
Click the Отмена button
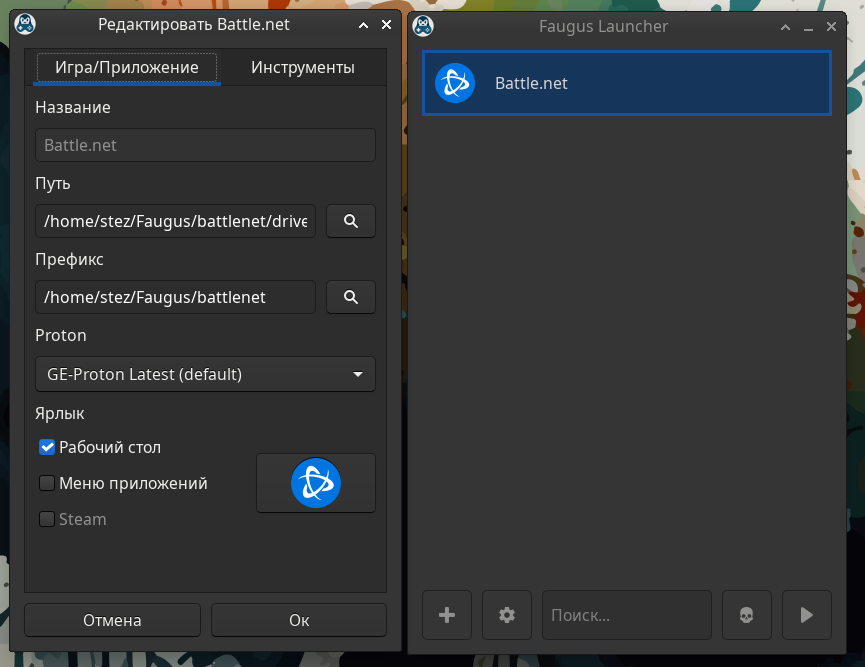click(x=112, y=620)
